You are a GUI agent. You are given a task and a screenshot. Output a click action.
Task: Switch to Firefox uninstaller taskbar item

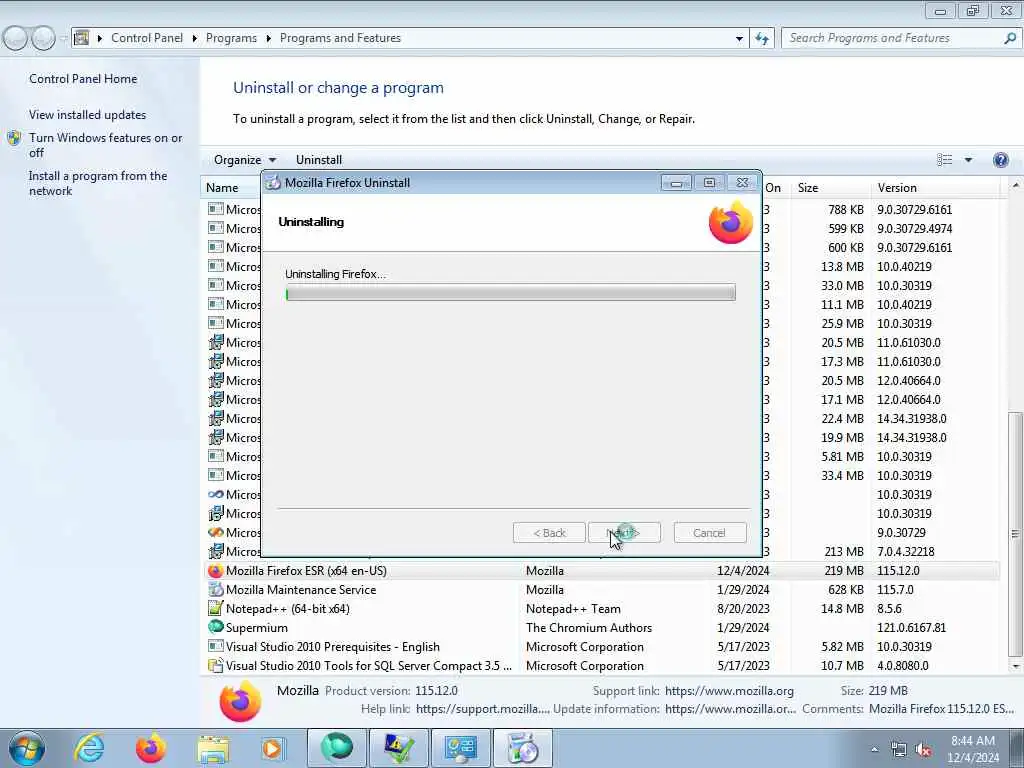click(x=522, y=748)
